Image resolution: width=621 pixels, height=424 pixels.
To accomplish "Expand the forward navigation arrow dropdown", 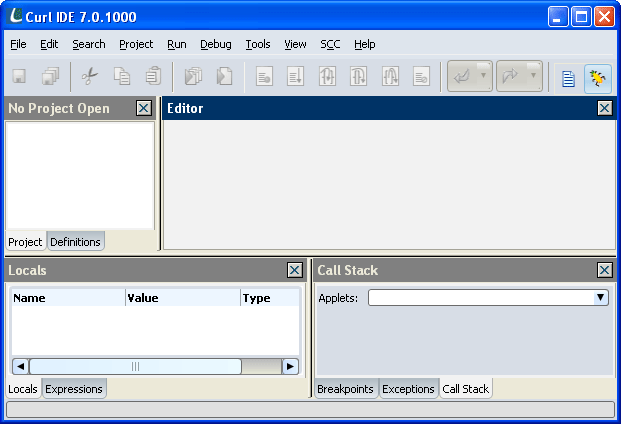I will click(x=534, y=77).
